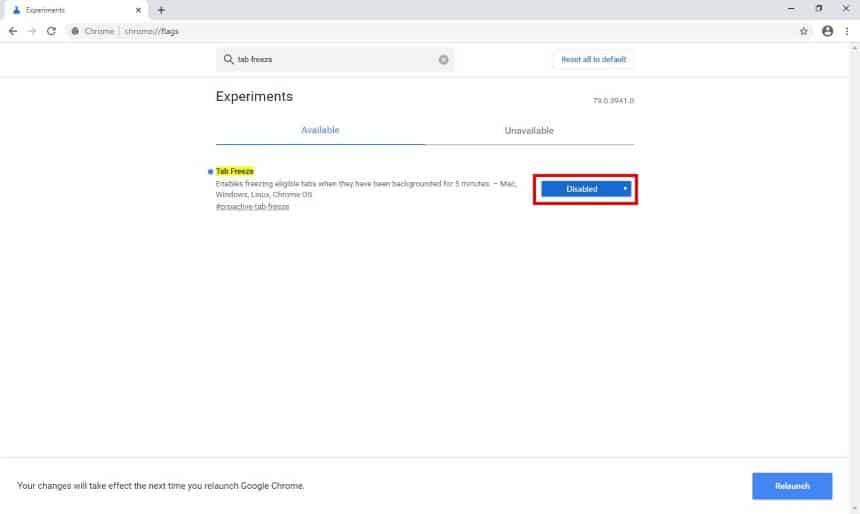Open the Chrome three-dot menu
Image resolution: width=860 pixels, height=514 pixels.
click(847, 31)
